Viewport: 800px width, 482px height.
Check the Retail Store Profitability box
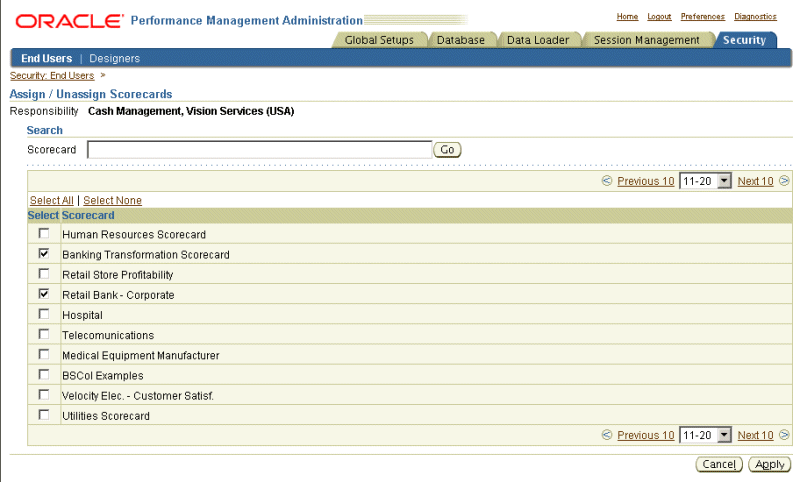coord(44,274)
